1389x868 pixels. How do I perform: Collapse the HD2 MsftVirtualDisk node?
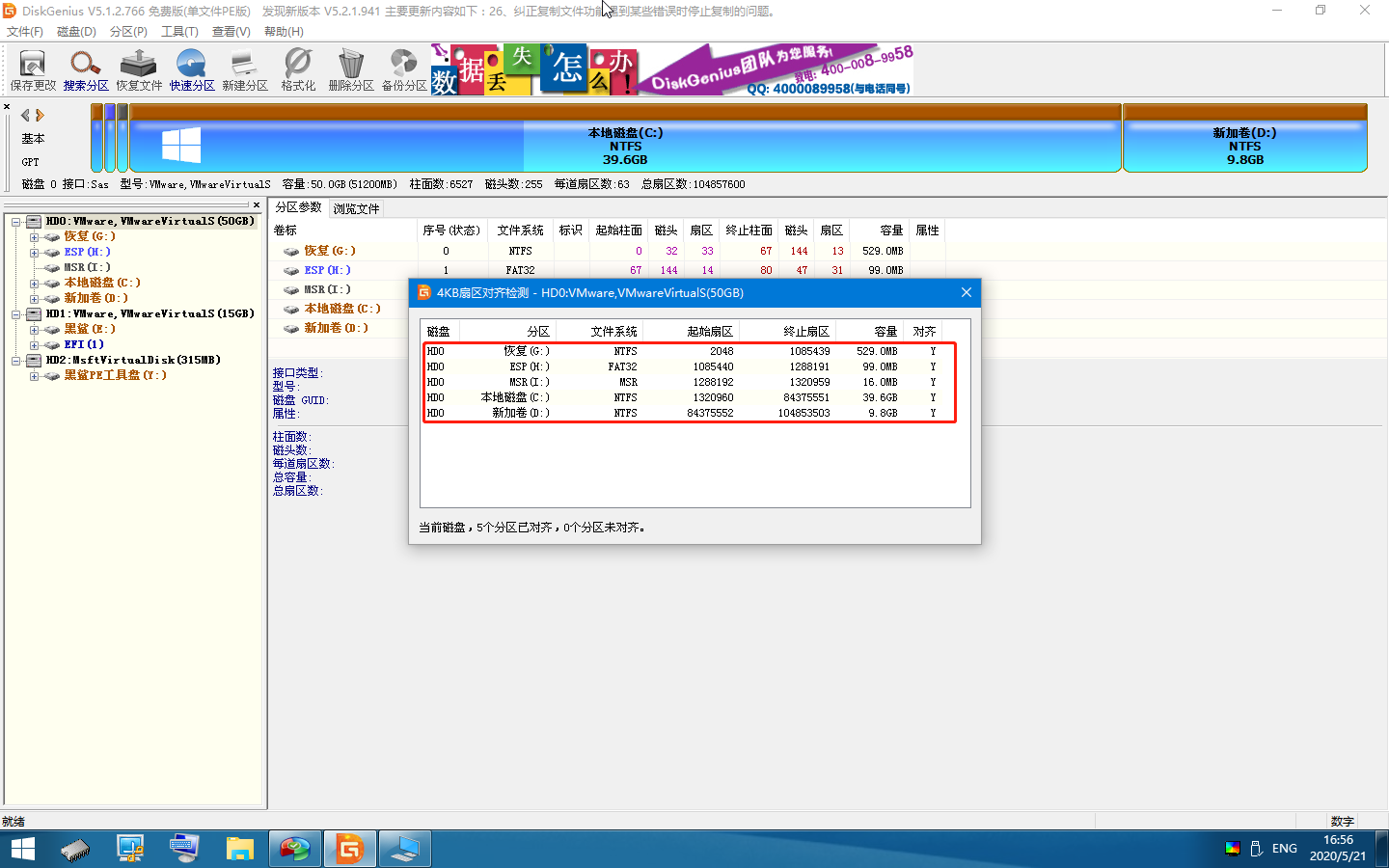(x=16, y=361)
